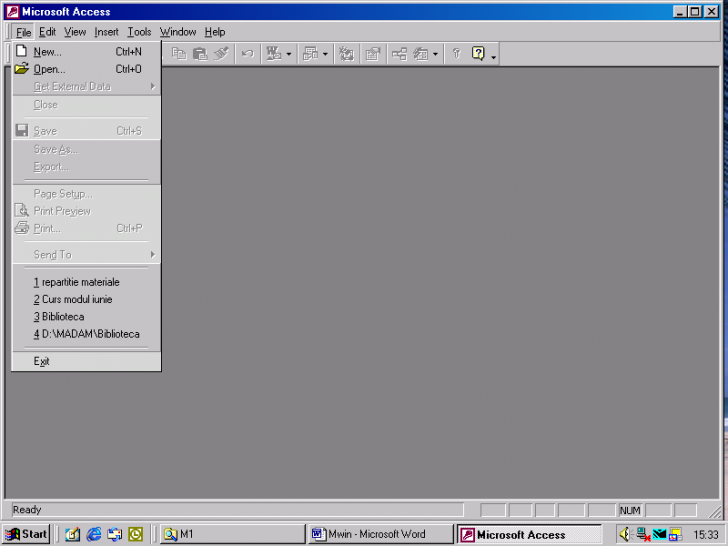Switch to M1 taskbar window
The width and height of the screenshot is (728, 546).
[x=232, y=534]
